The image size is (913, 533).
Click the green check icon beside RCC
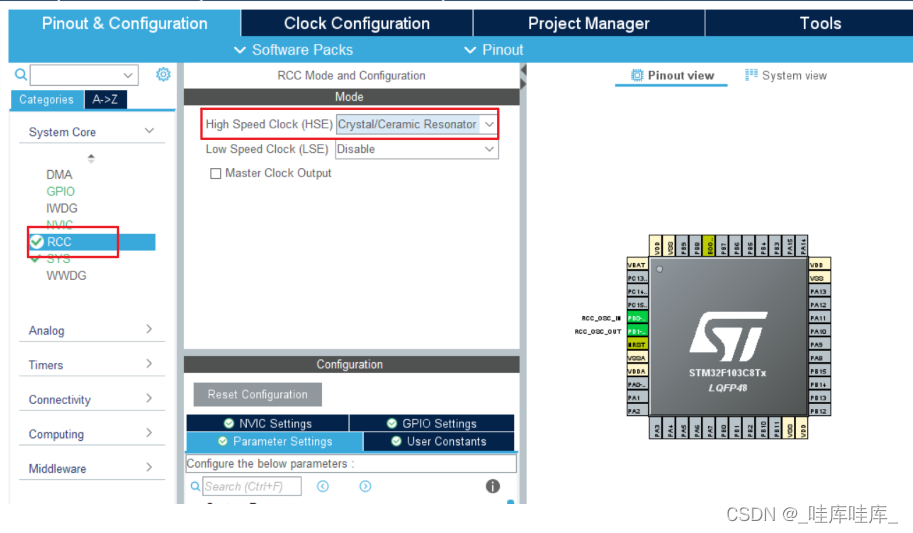[x=37, y=242]
